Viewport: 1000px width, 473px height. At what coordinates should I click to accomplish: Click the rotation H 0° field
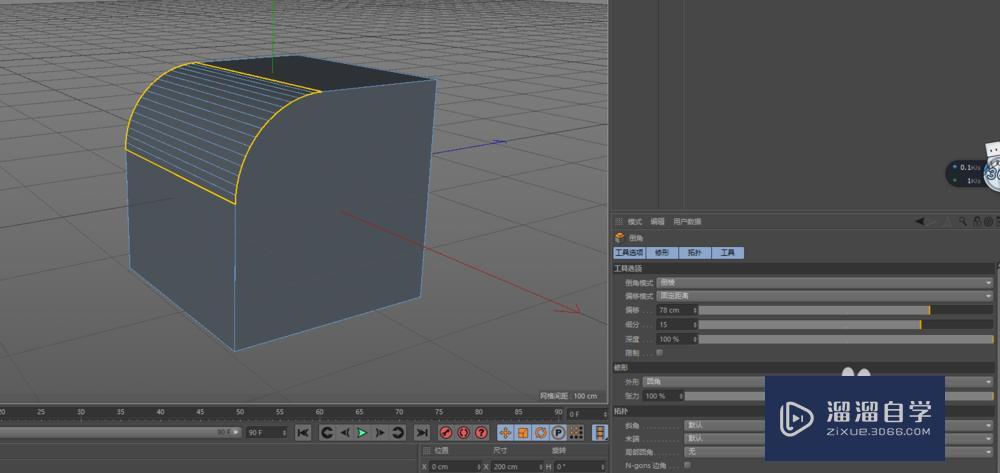(x=579, y=467)
